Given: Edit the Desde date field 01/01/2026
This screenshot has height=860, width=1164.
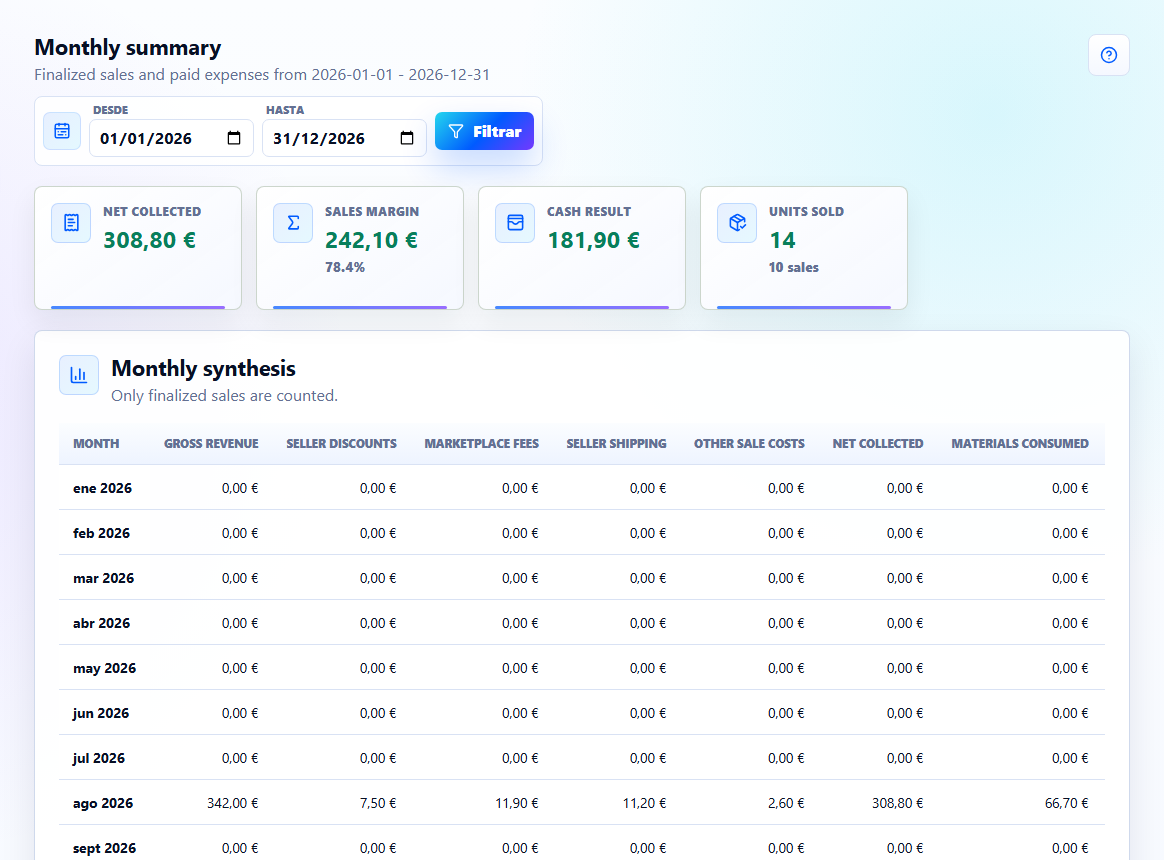Looking at the screenshot, I should 171,138.
